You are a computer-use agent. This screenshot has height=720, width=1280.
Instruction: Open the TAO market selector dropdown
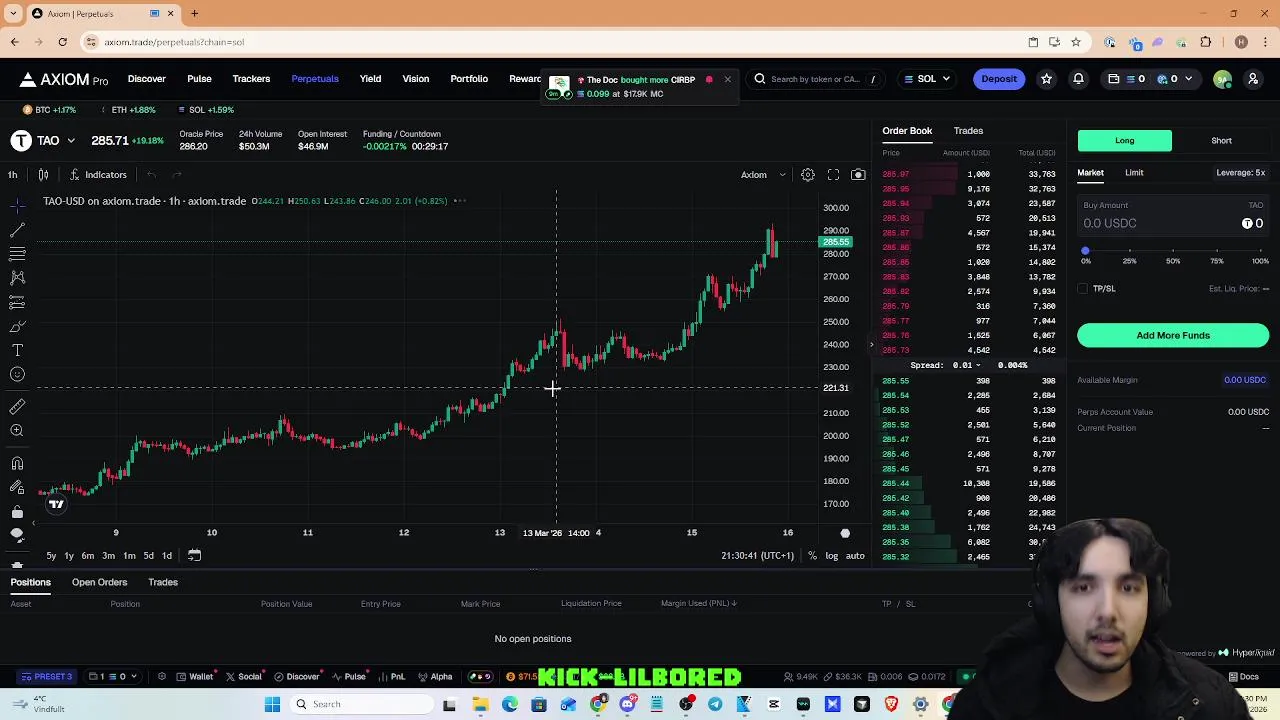click(x=44, y=141)
